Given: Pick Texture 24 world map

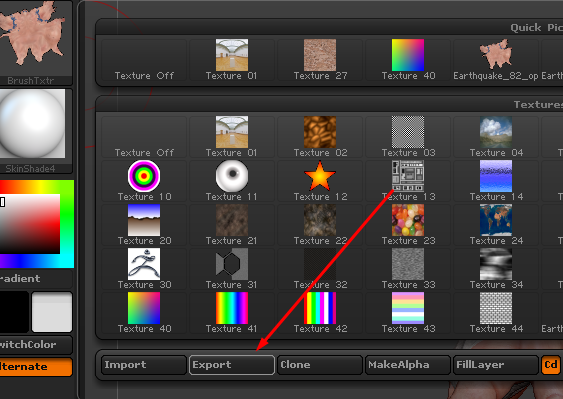Looking at the screenshot, I should [x=496, y=225].
